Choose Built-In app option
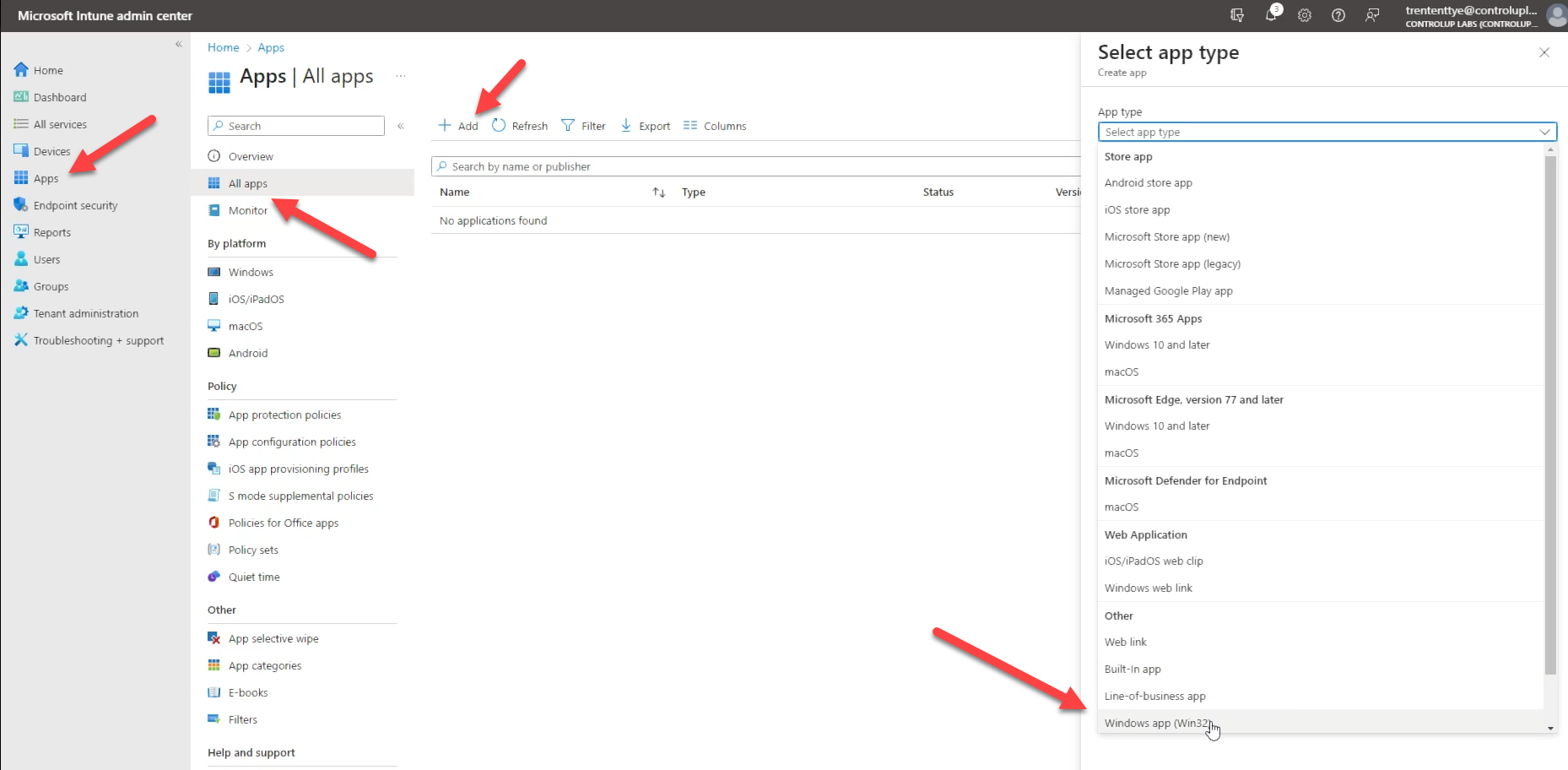Image resolution: width=1568 pixels, height=770 pixels. [x=1133, y=669]
